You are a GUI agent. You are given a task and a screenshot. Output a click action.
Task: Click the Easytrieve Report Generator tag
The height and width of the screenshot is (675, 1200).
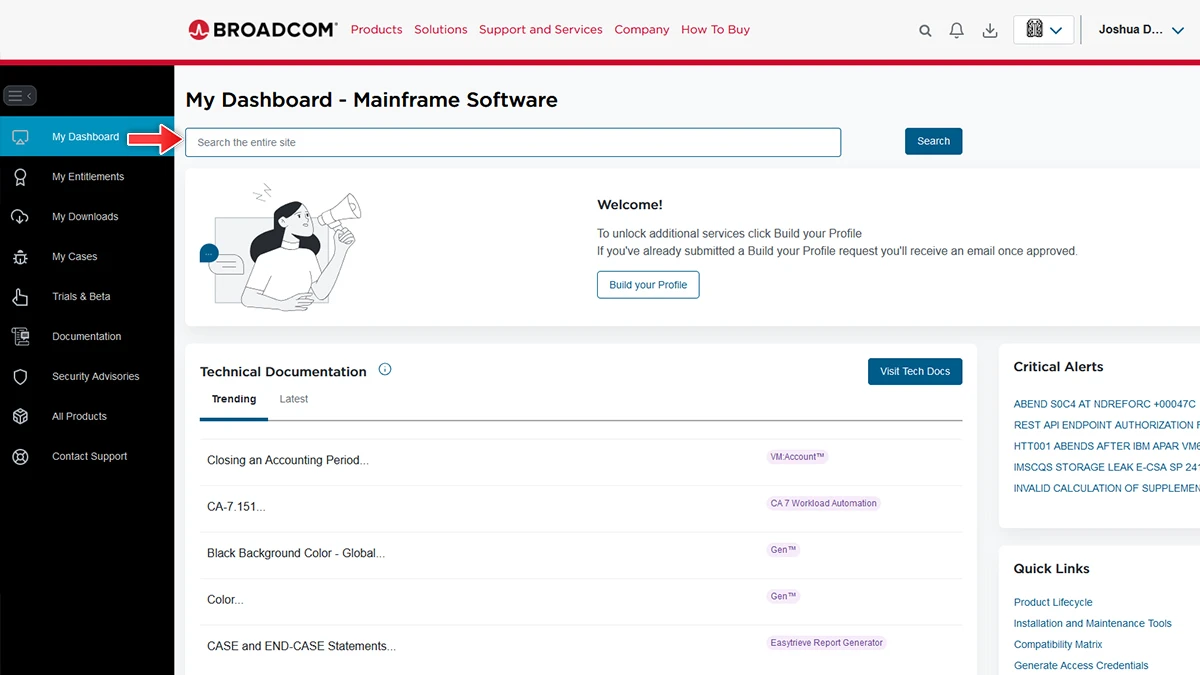pyautogui.click(x=826, y=642)
